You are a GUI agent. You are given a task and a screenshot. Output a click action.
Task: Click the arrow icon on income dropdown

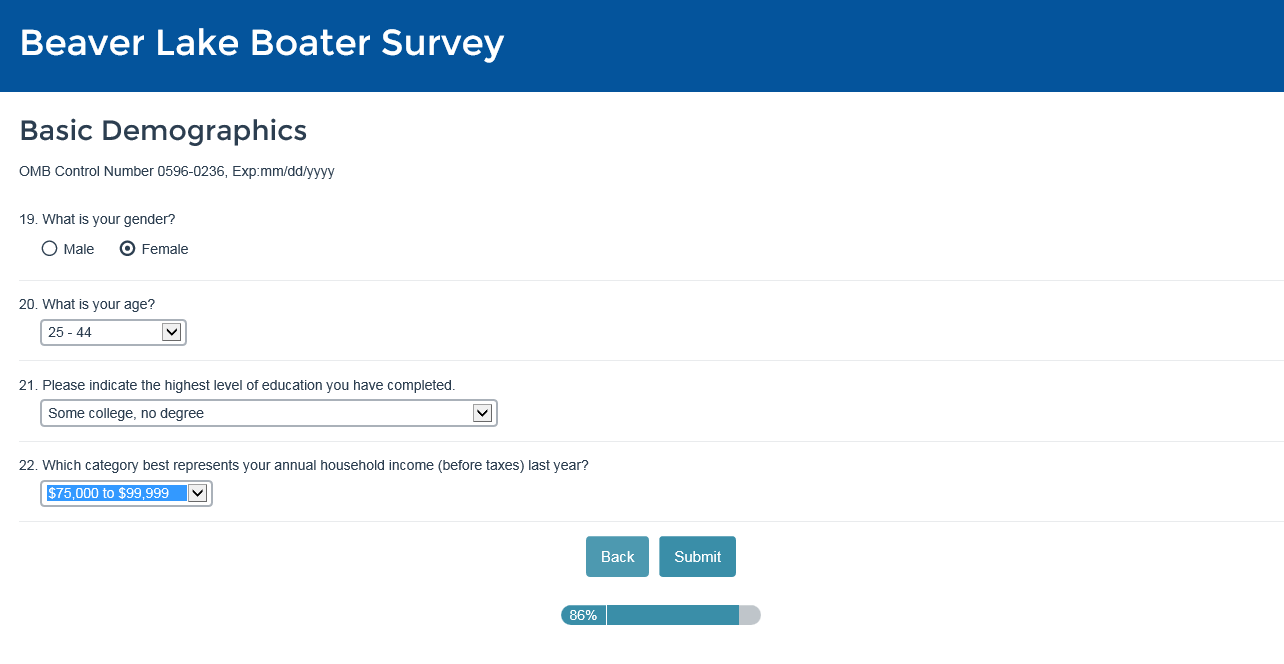(x=197, y=493)
